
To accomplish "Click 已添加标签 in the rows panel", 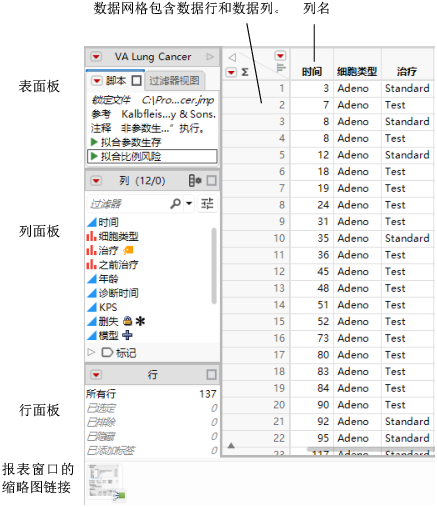I will [x=111, y=451].
